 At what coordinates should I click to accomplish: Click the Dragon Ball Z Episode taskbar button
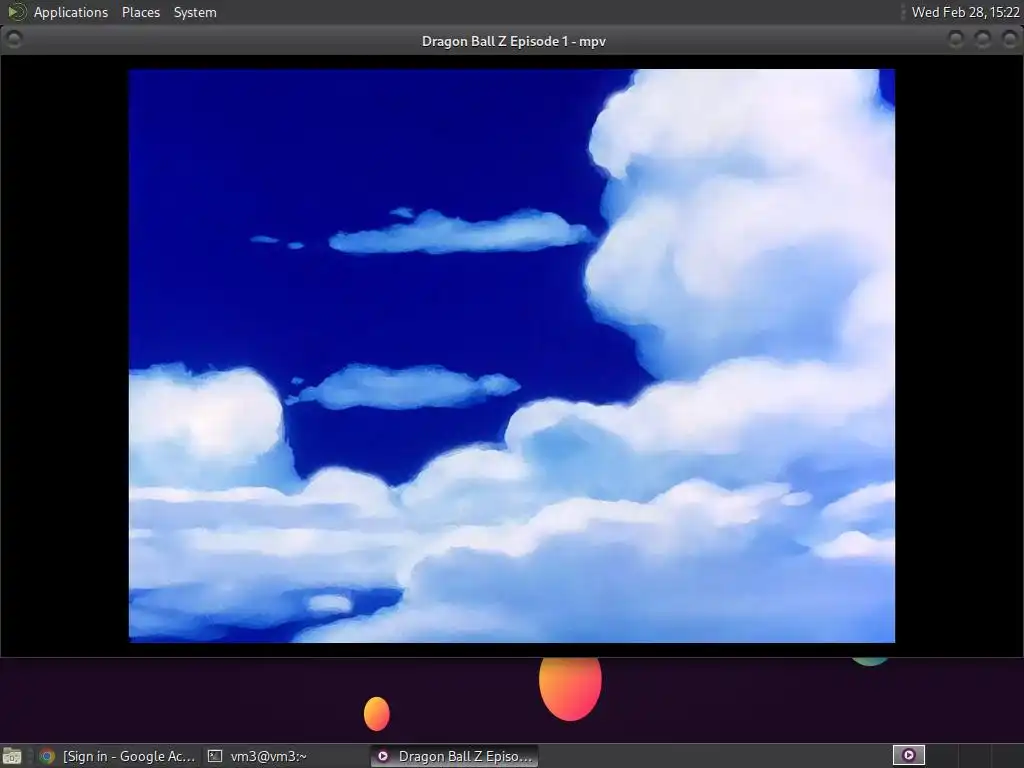[x=455, y=756]
